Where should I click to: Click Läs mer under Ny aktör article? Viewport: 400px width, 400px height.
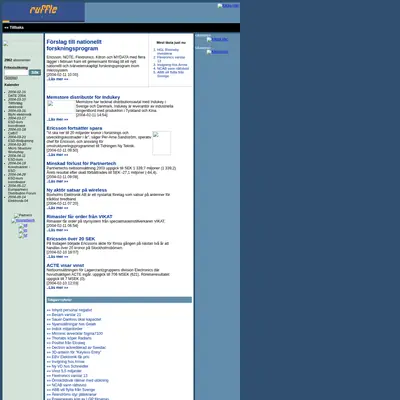coord(57,208)
